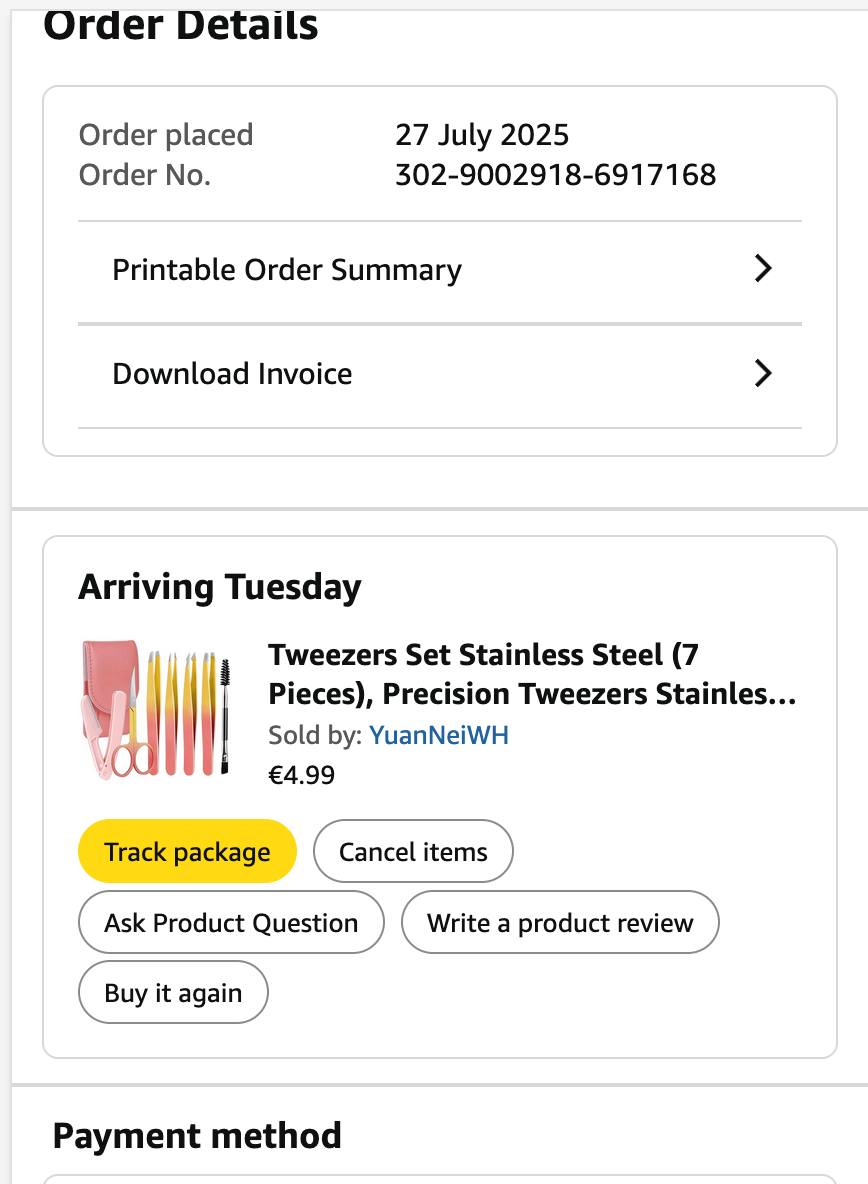Screen dimensions: 868x1184
Task: Open Write a product review
Action: pyautogui.click(x=560, y=922)
